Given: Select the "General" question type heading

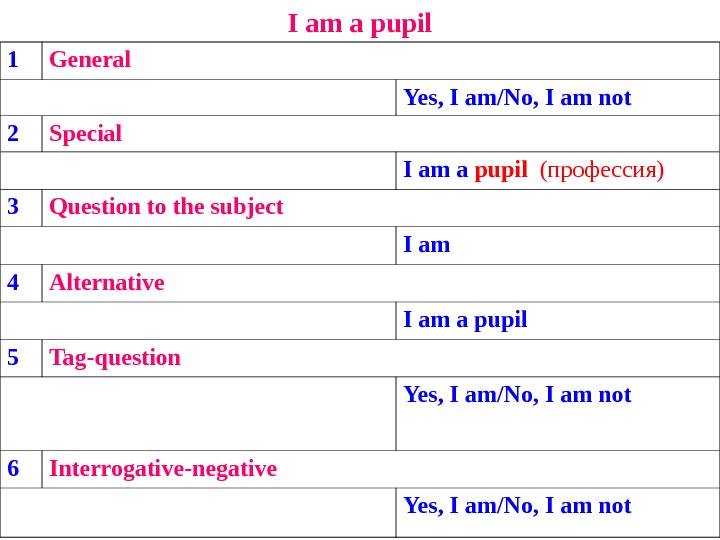Looking at the screenshot, I should (x=90, y=60).
